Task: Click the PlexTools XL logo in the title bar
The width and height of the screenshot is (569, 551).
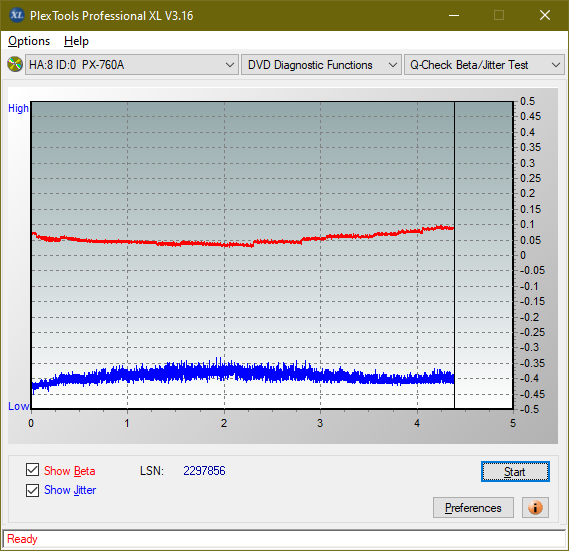Action: coord(16,15)
